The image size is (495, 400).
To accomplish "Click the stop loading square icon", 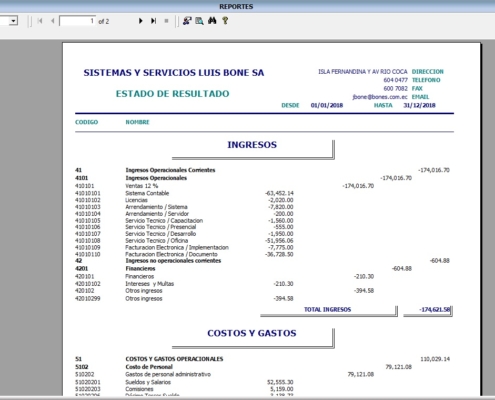I will click(x=166, y=21).
